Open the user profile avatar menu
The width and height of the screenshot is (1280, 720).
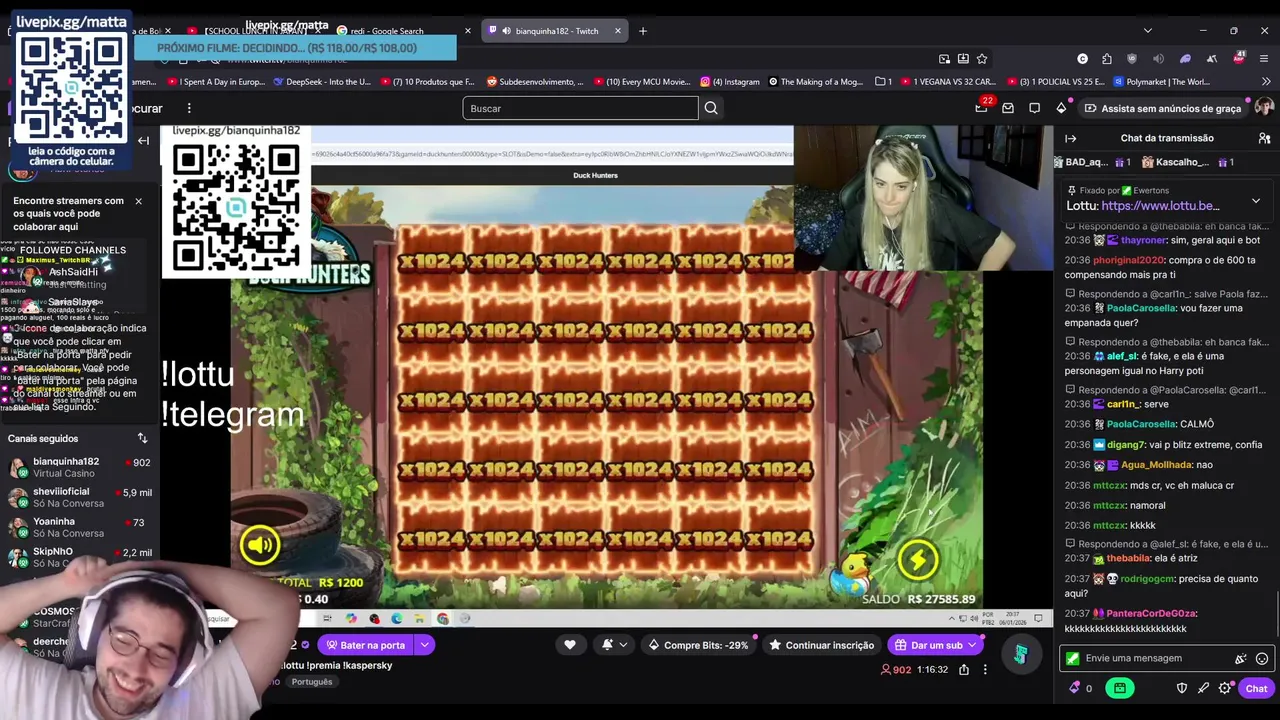click(1264, 108)
